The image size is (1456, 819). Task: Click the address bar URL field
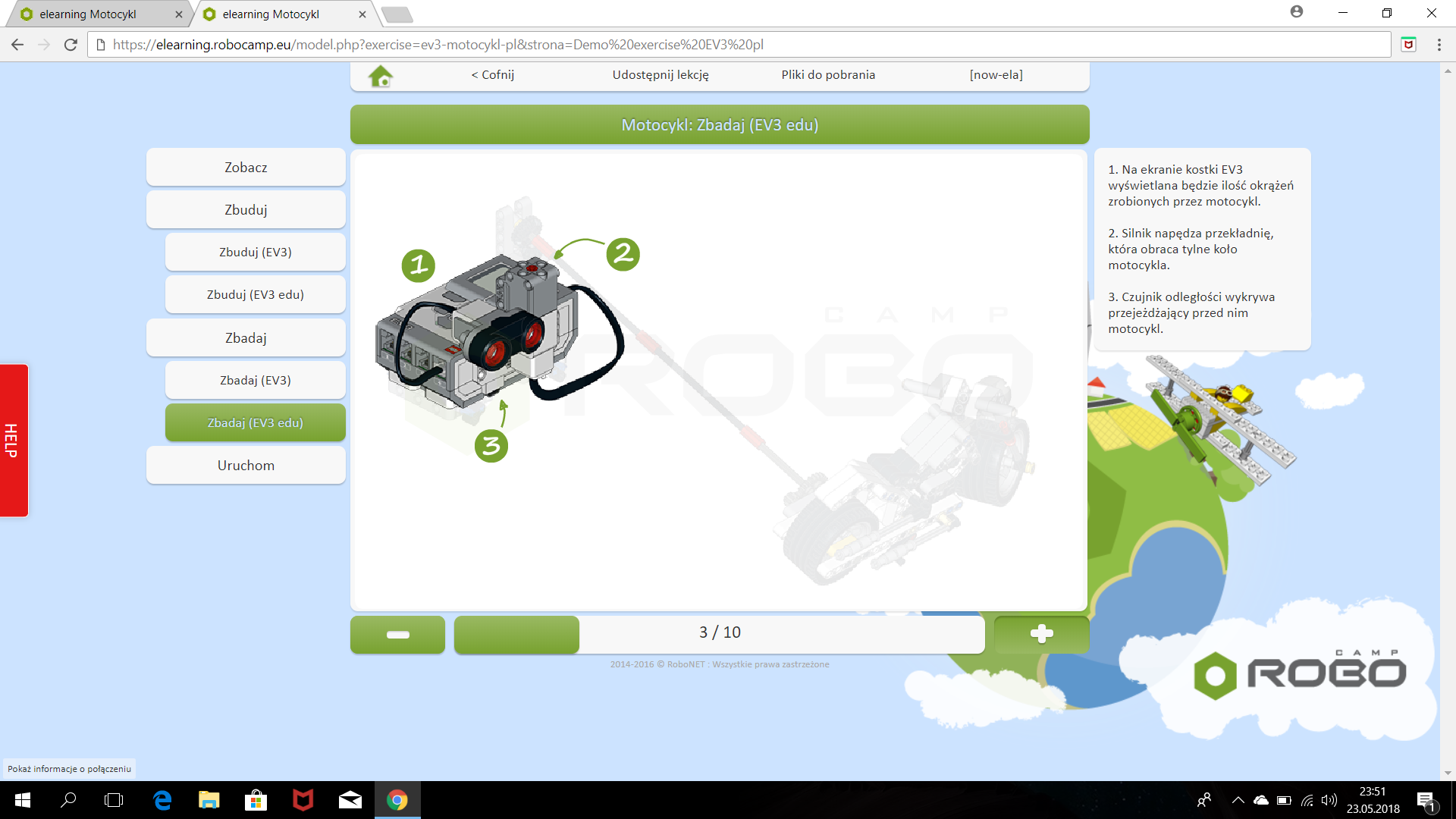pos(740,45)
